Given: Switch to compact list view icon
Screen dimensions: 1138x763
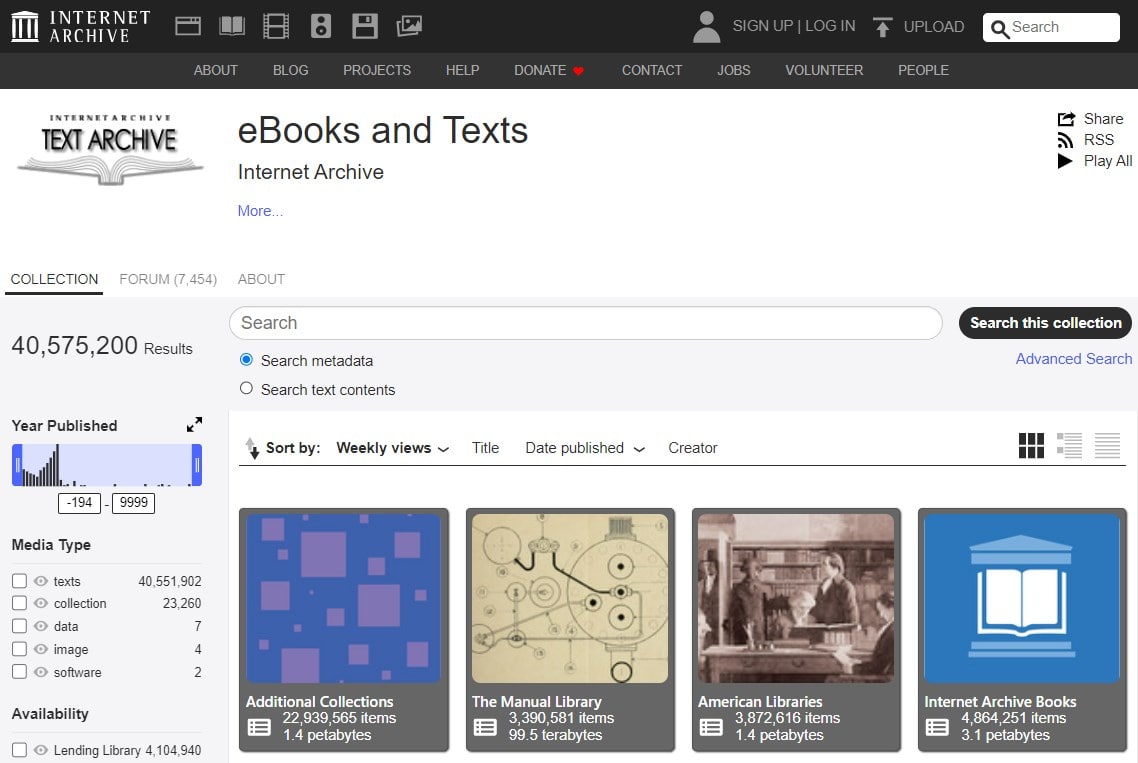Looking at the screenshot, I should 1107,446.
